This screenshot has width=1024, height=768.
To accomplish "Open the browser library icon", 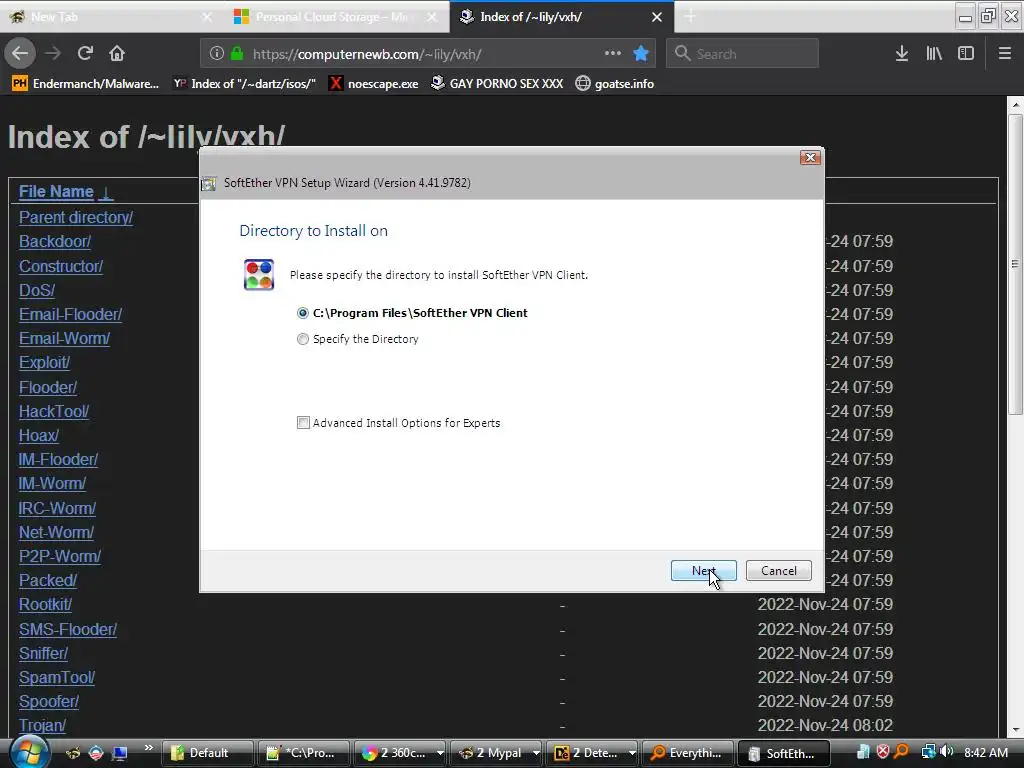I will 934,54.
